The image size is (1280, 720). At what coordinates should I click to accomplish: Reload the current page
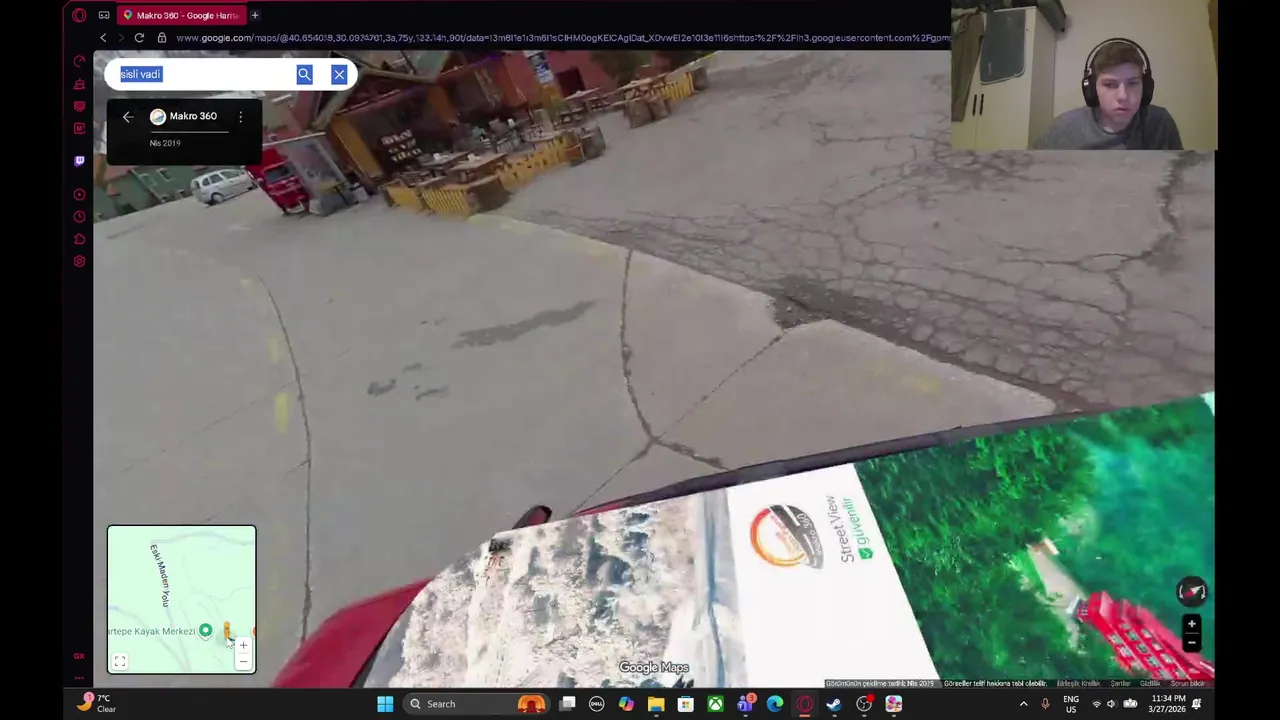click(x=139, y=38)
